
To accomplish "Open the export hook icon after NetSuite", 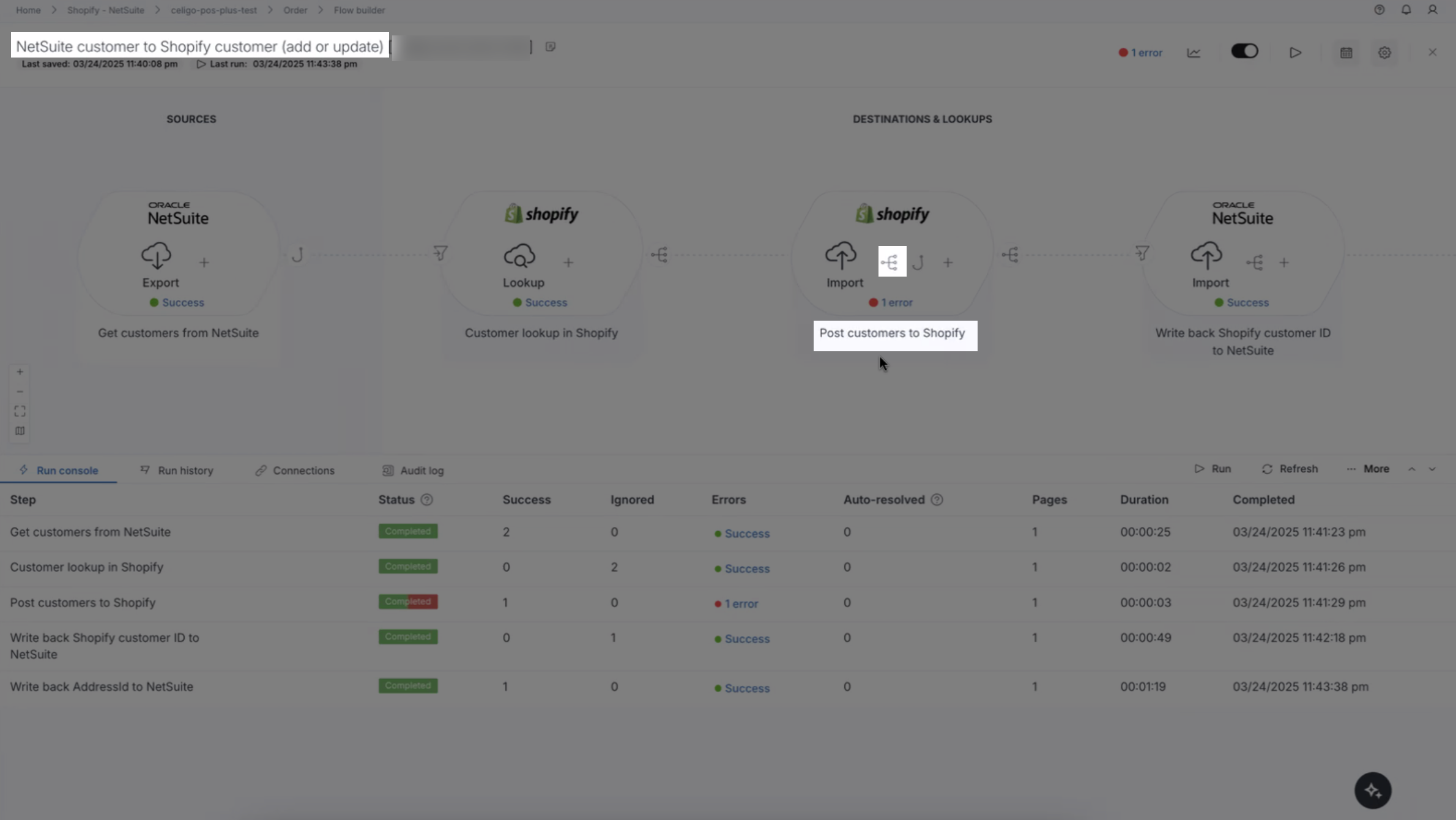I will 298,255.
